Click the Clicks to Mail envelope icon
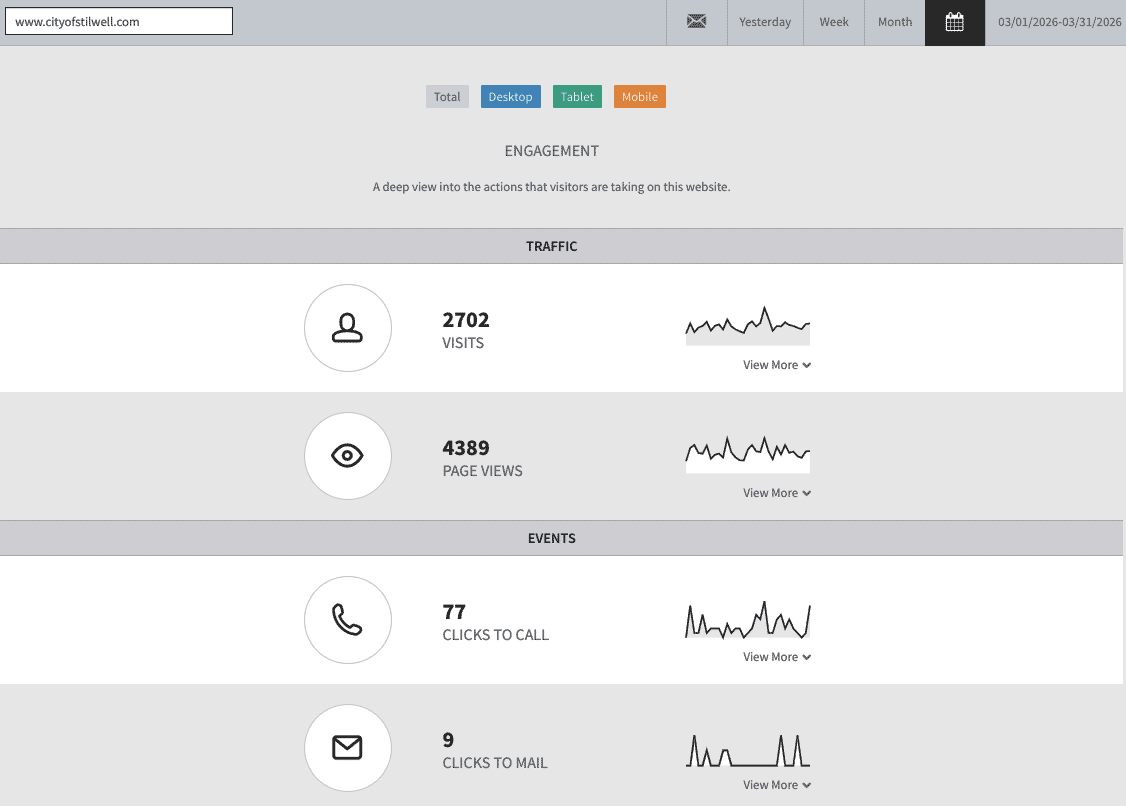The image size is (1126, 806). (348, 747)
